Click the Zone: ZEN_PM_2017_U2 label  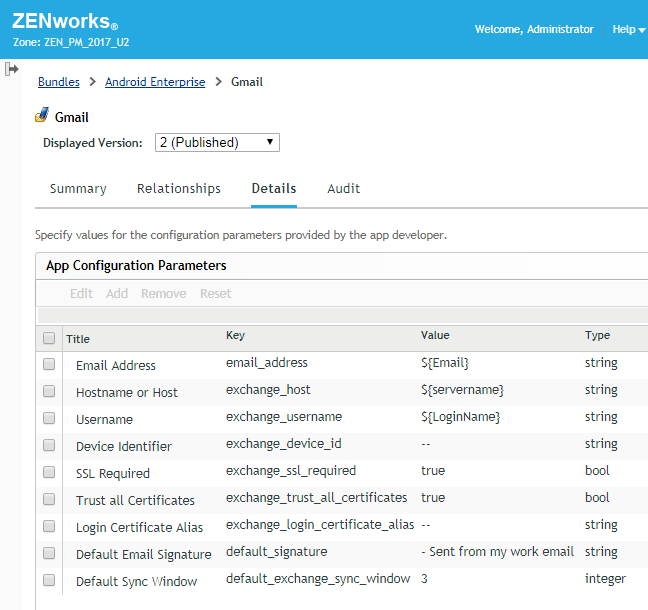(x=71, y=42)
